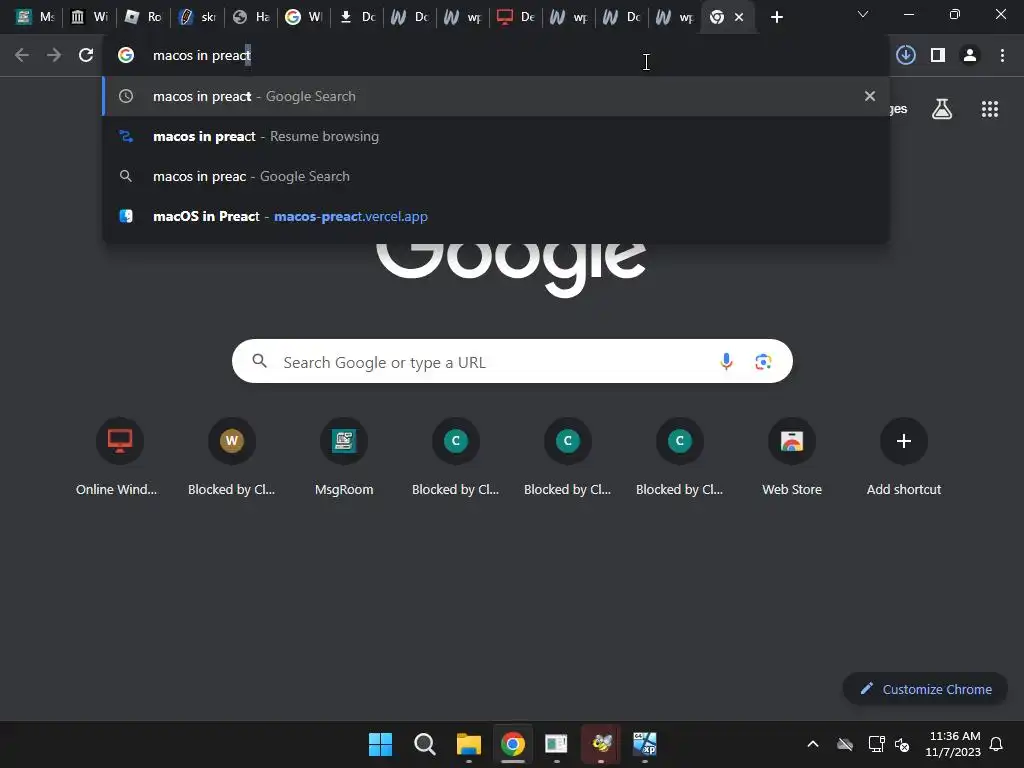
Task: Click the Add shortcut button
Action: (x=904, y=456)
